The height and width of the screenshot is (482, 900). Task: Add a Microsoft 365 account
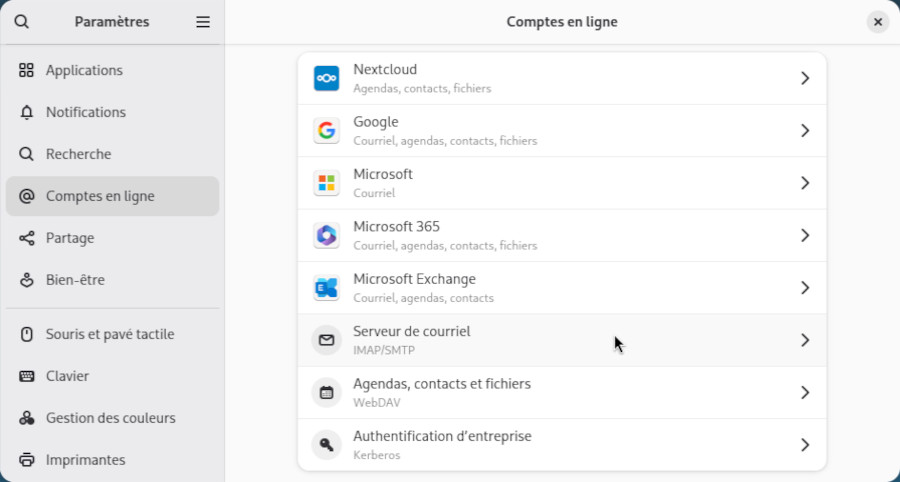tap(562, 235)
